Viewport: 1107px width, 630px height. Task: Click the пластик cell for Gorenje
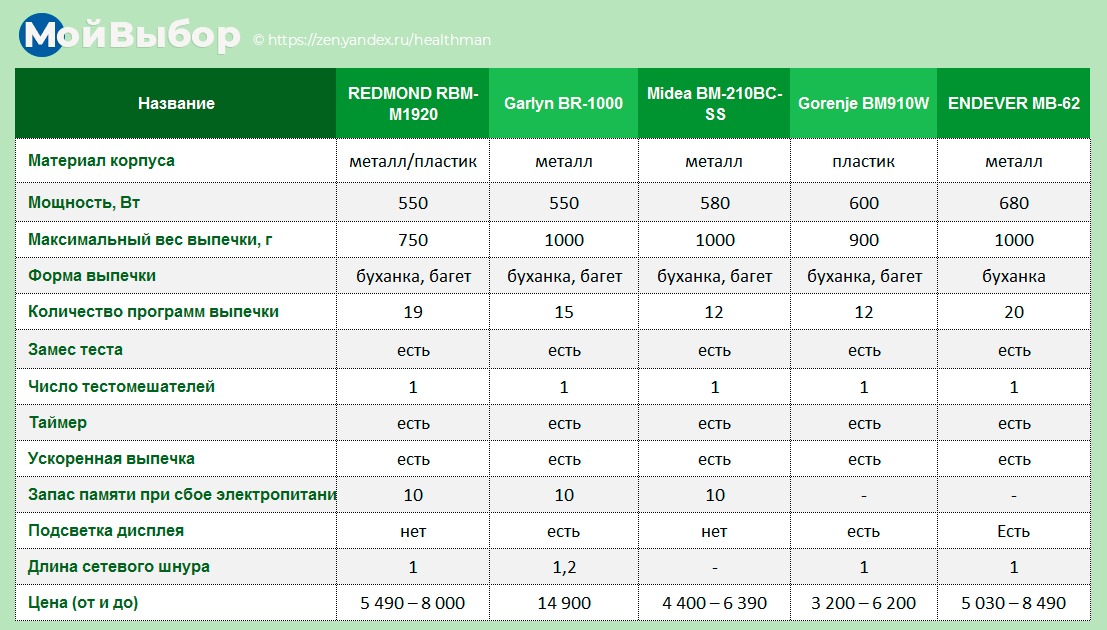coord(863,162)
